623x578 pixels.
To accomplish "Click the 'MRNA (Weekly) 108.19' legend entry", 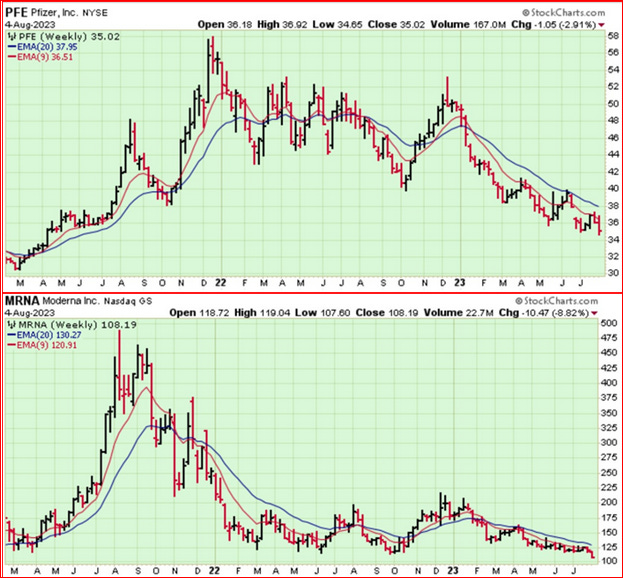I will 78,325.
